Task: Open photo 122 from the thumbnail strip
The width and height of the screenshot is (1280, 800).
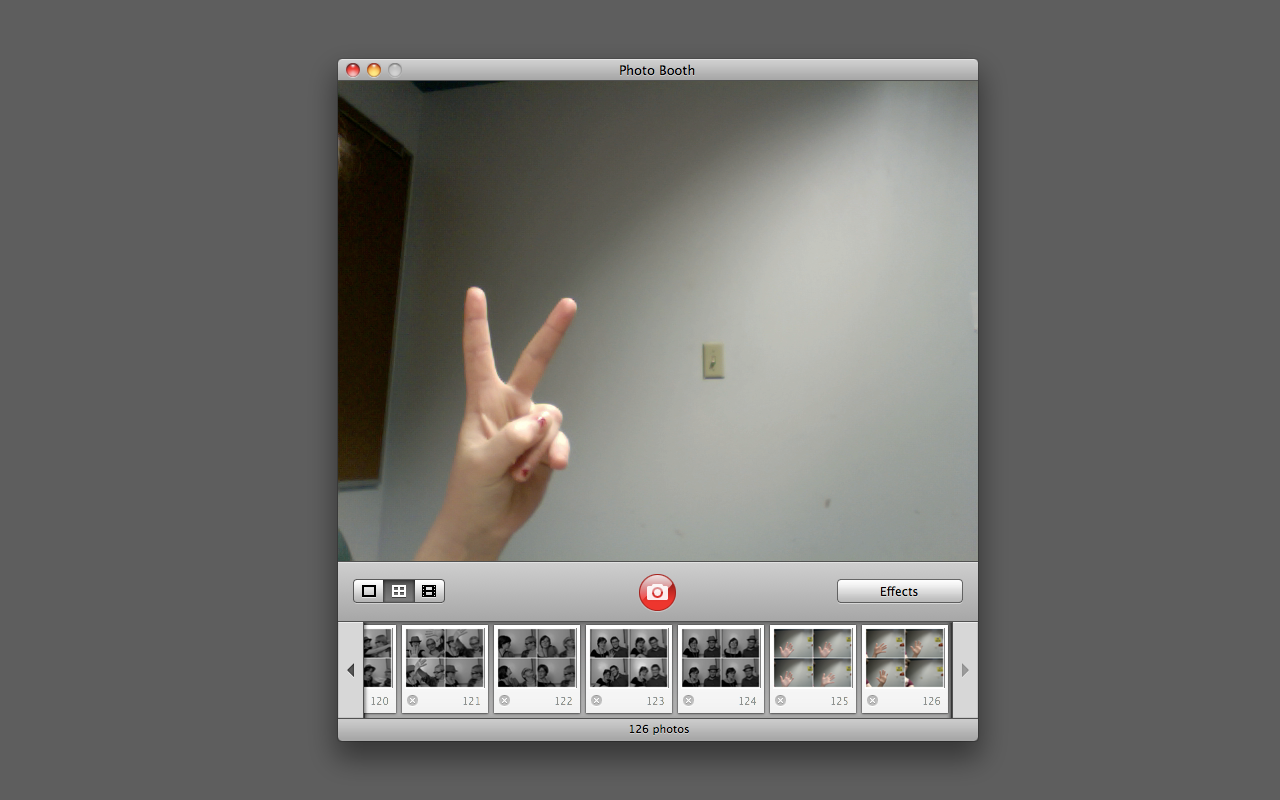Action: tap(536, 655)
